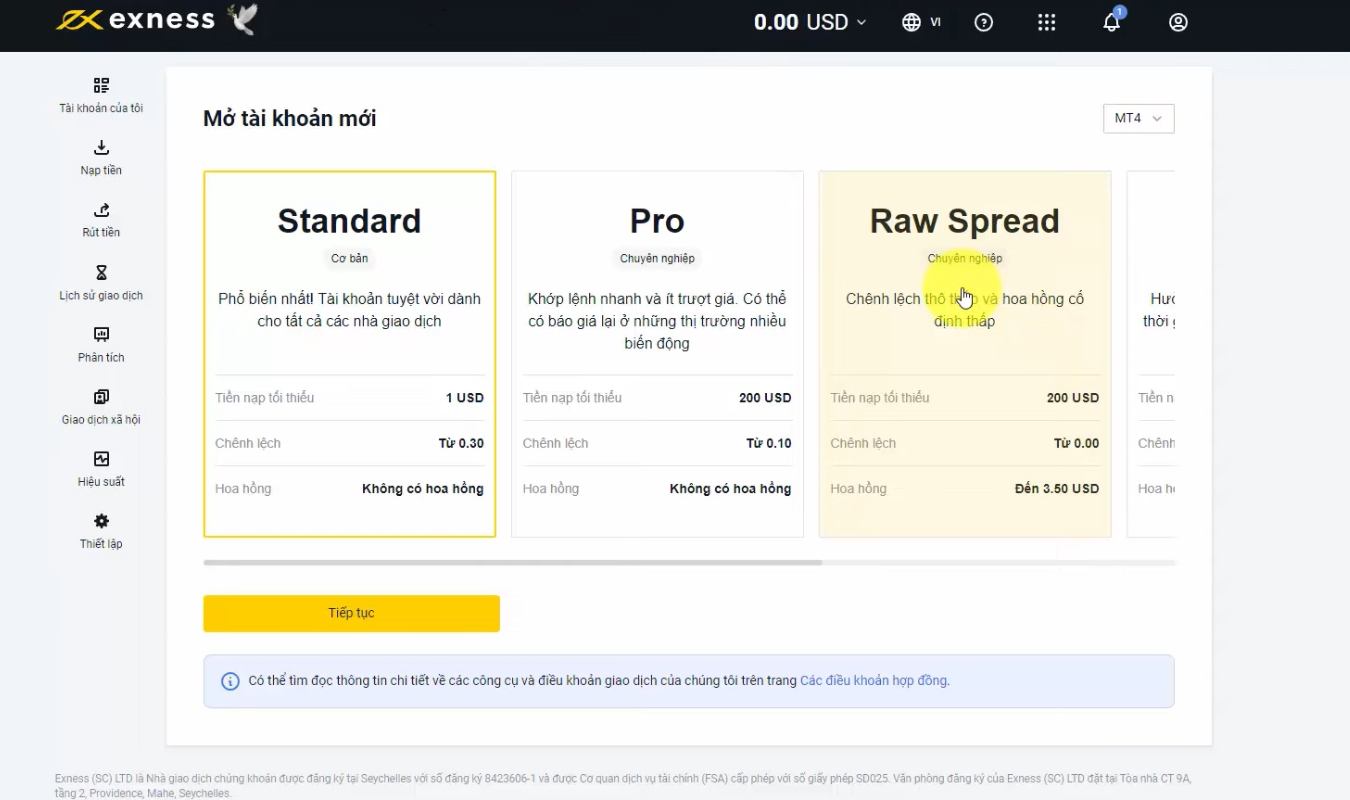Image resolution: width=1350 pixels, height=800 pixels.
Task: Click the Pro card title text
Action: [x=657, y=221]
